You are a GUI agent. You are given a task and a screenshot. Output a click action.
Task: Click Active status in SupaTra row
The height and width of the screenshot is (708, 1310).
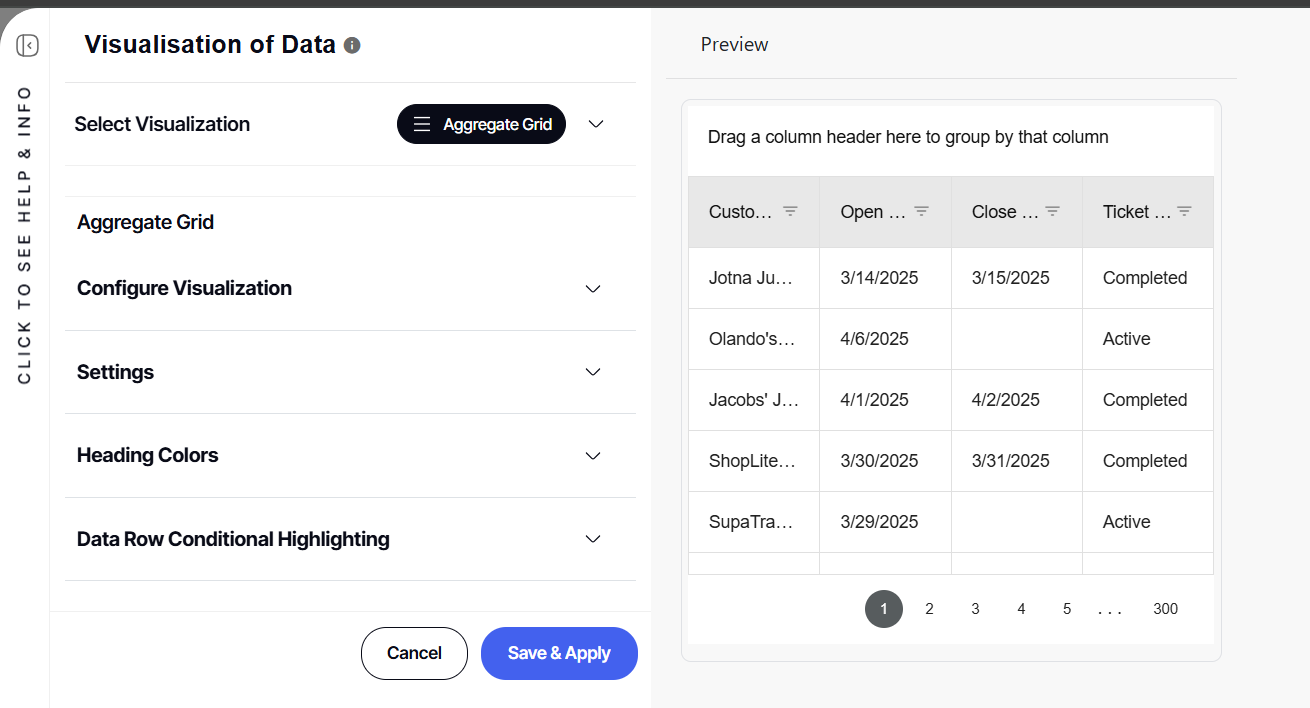[1148, 522]
